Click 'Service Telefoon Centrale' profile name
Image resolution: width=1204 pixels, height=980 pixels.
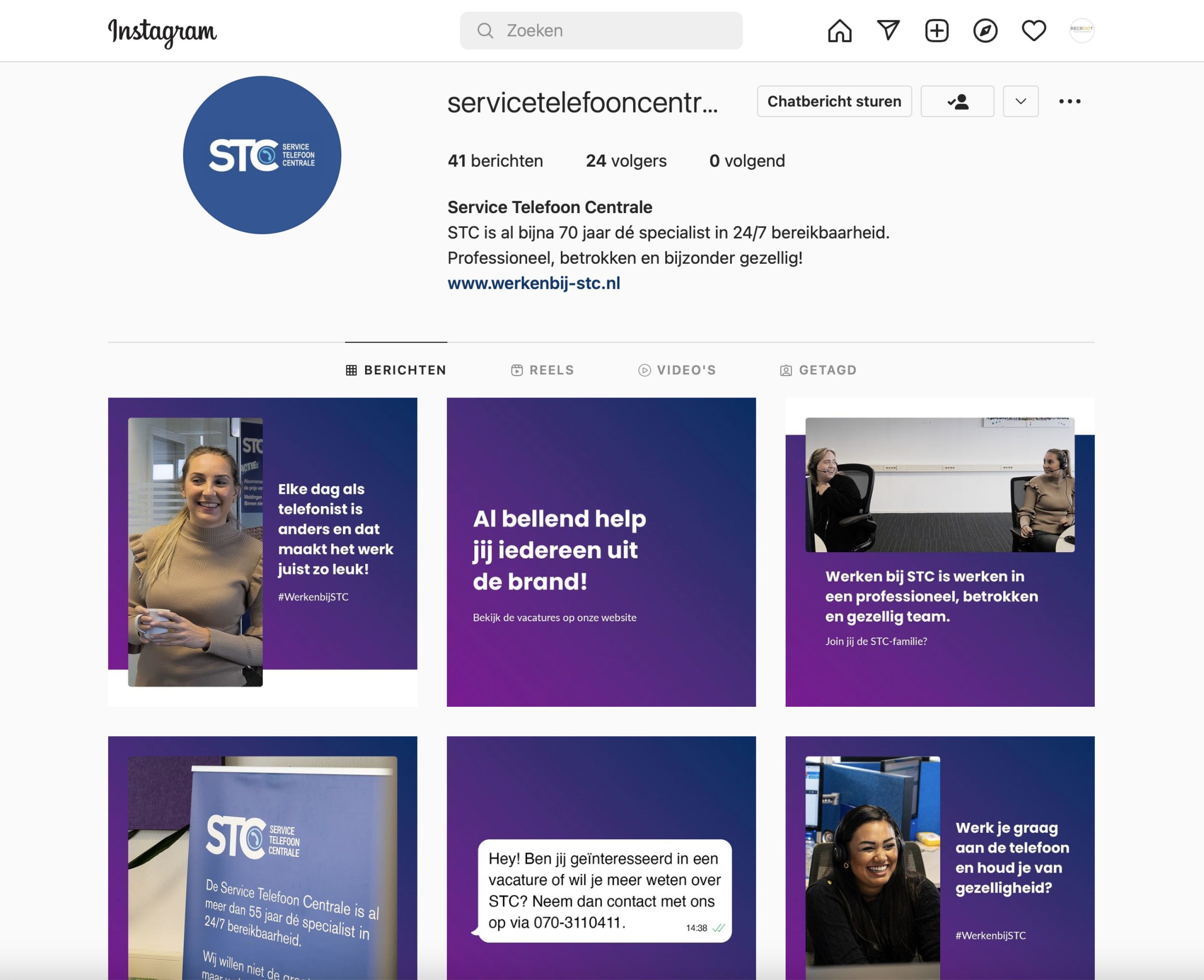point(550,207)
